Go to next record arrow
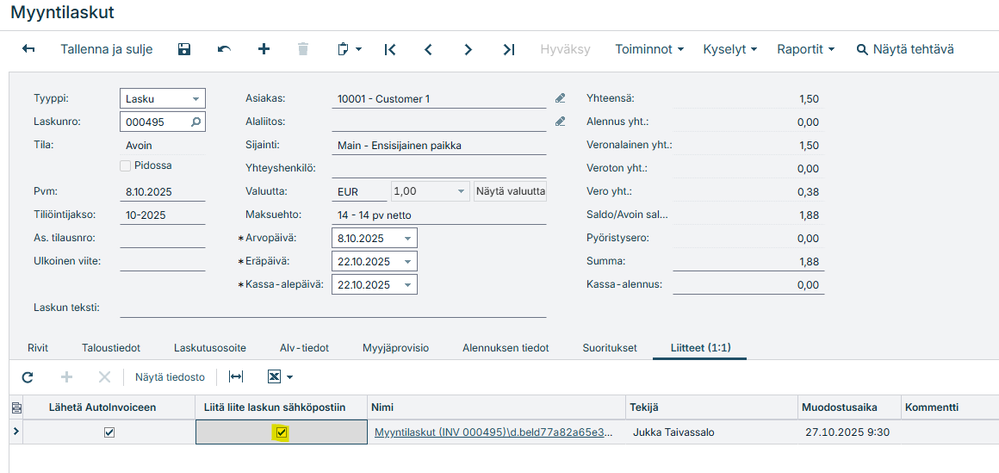 [x=468, y=49]
